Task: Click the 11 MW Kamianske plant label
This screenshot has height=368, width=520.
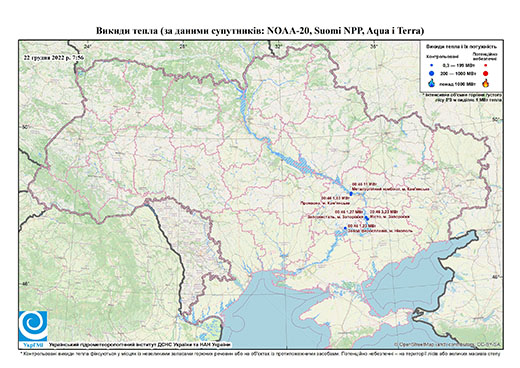Action: point(391,187)
